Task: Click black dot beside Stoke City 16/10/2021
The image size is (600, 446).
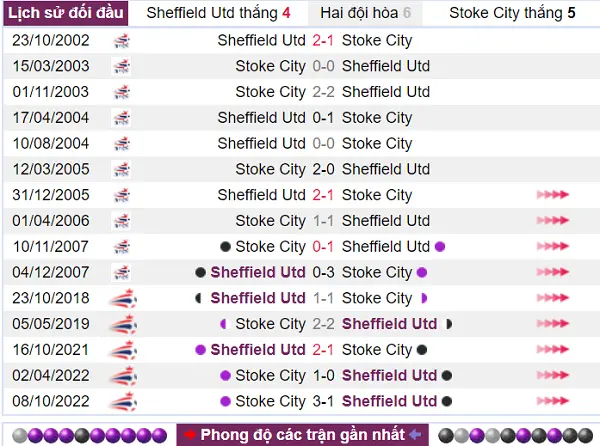Action: click(422, 350)
